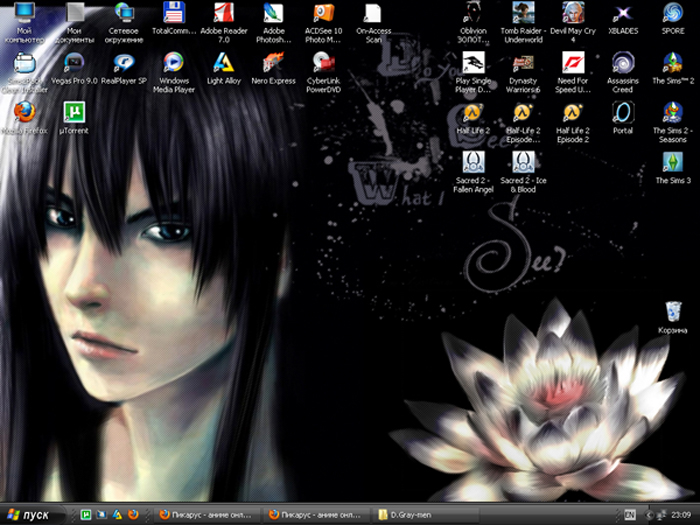Image resolution: width=700 pixels, height=525 pixels.
Task: Click µTorrent icon in Quick Launch bar
Action: 86,515
